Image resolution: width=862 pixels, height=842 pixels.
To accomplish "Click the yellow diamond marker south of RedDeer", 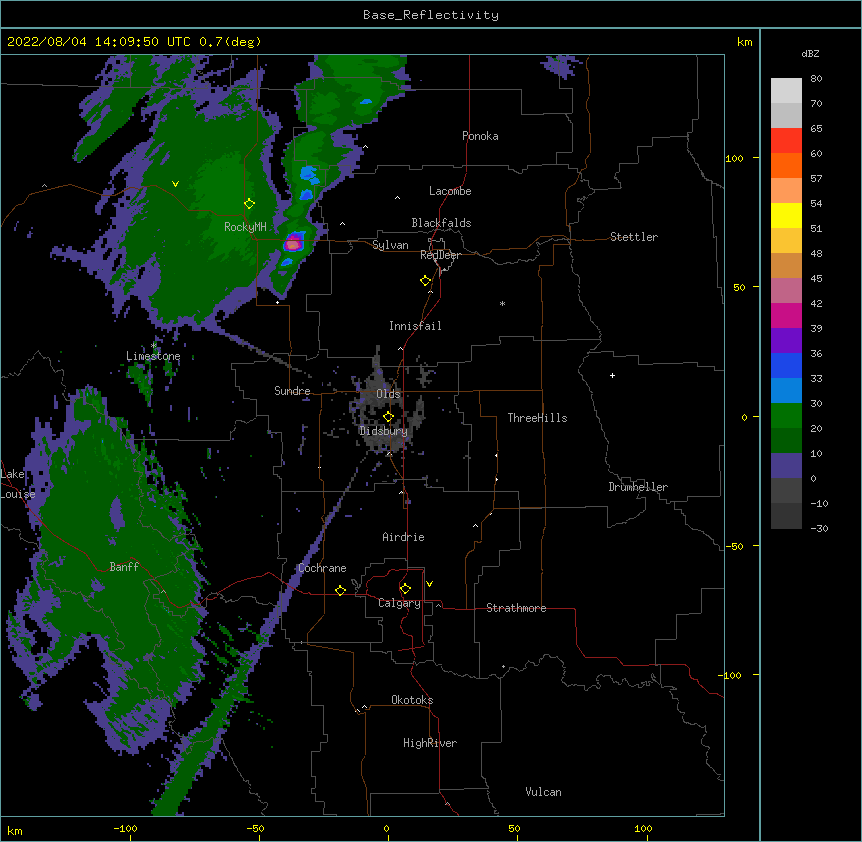I will [426, 281].
